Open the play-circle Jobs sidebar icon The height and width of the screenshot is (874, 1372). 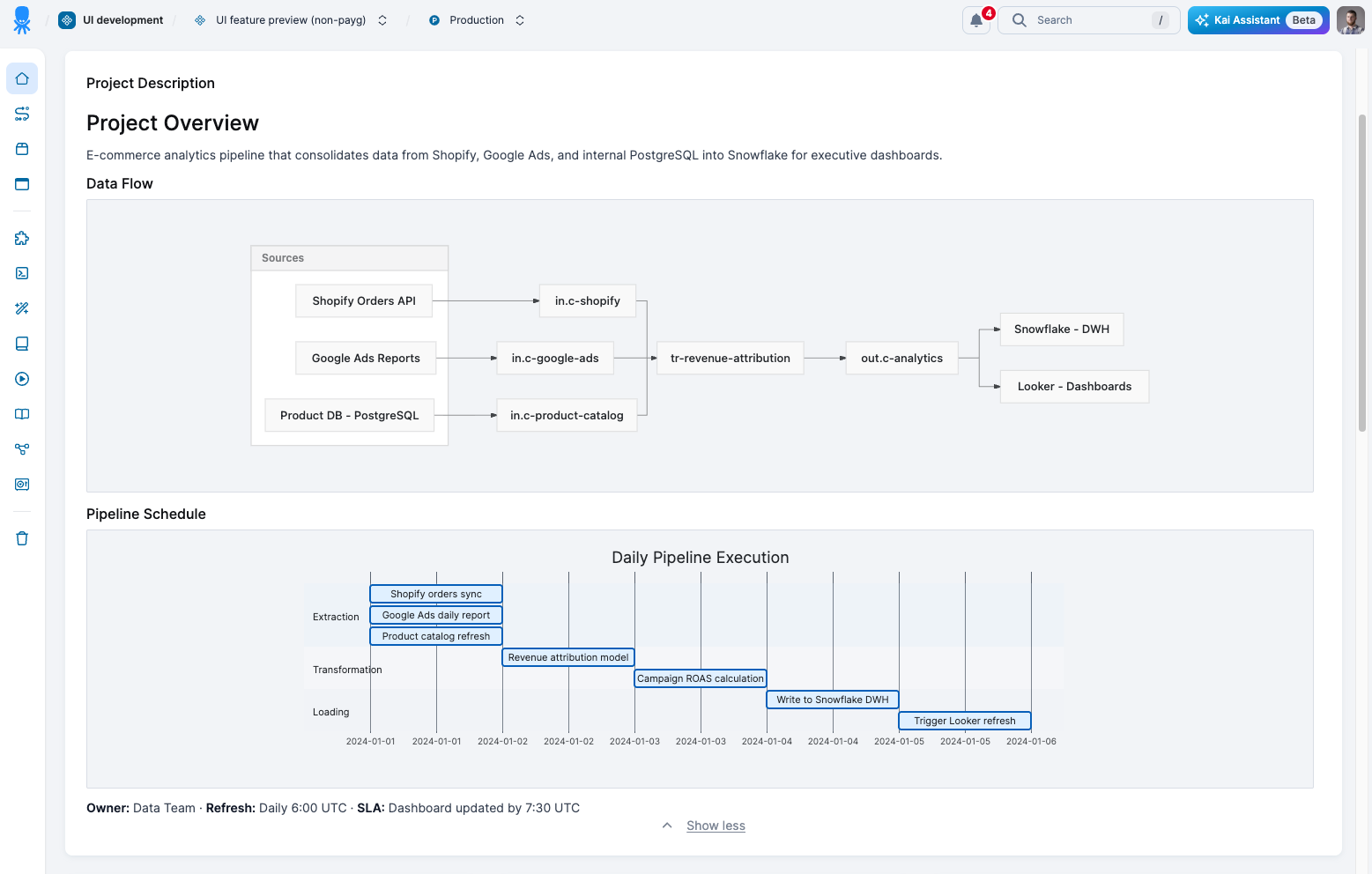click(22, 379)
